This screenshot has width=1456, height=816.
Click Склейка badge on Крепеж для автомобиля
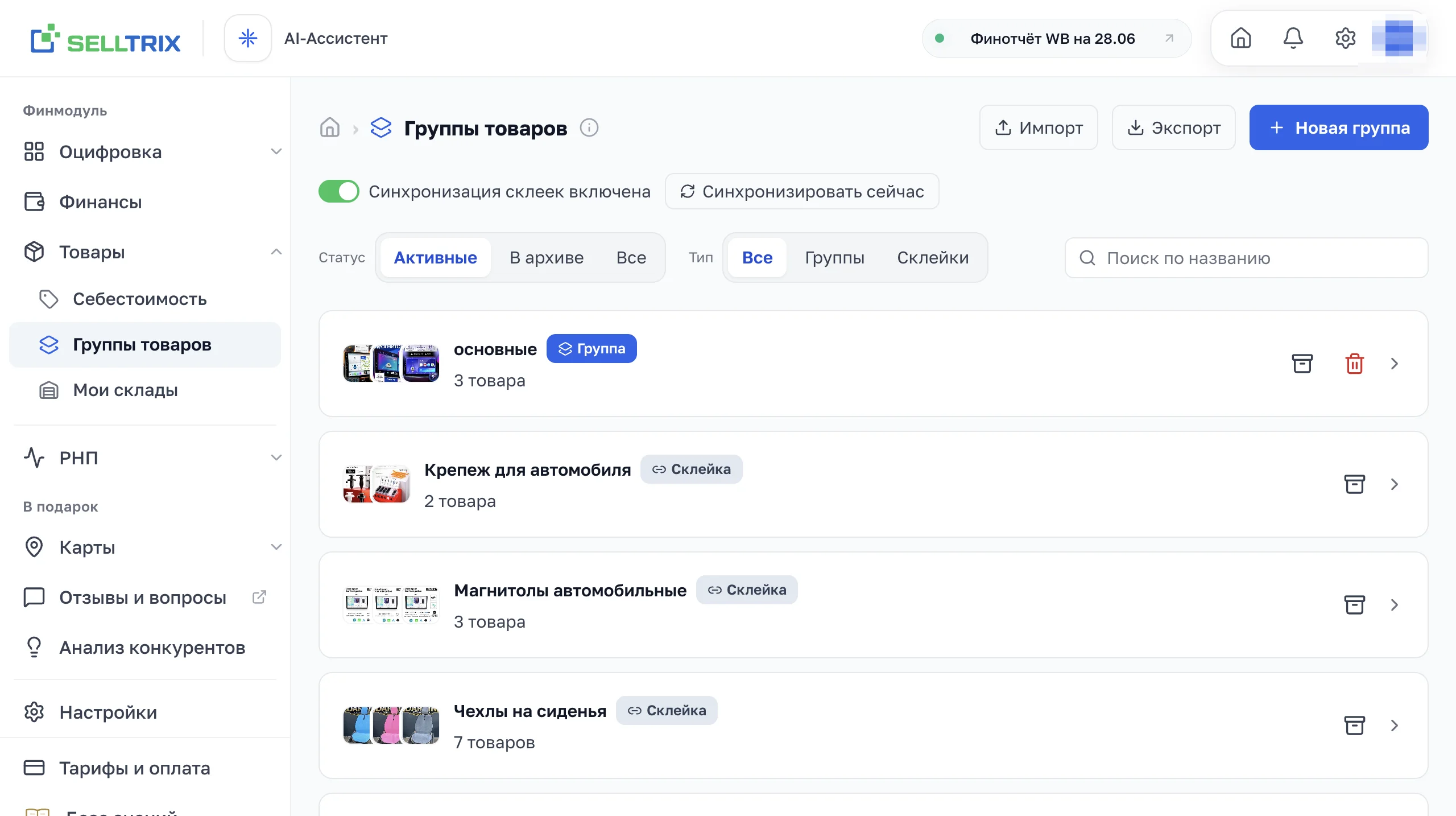(691, 469)
